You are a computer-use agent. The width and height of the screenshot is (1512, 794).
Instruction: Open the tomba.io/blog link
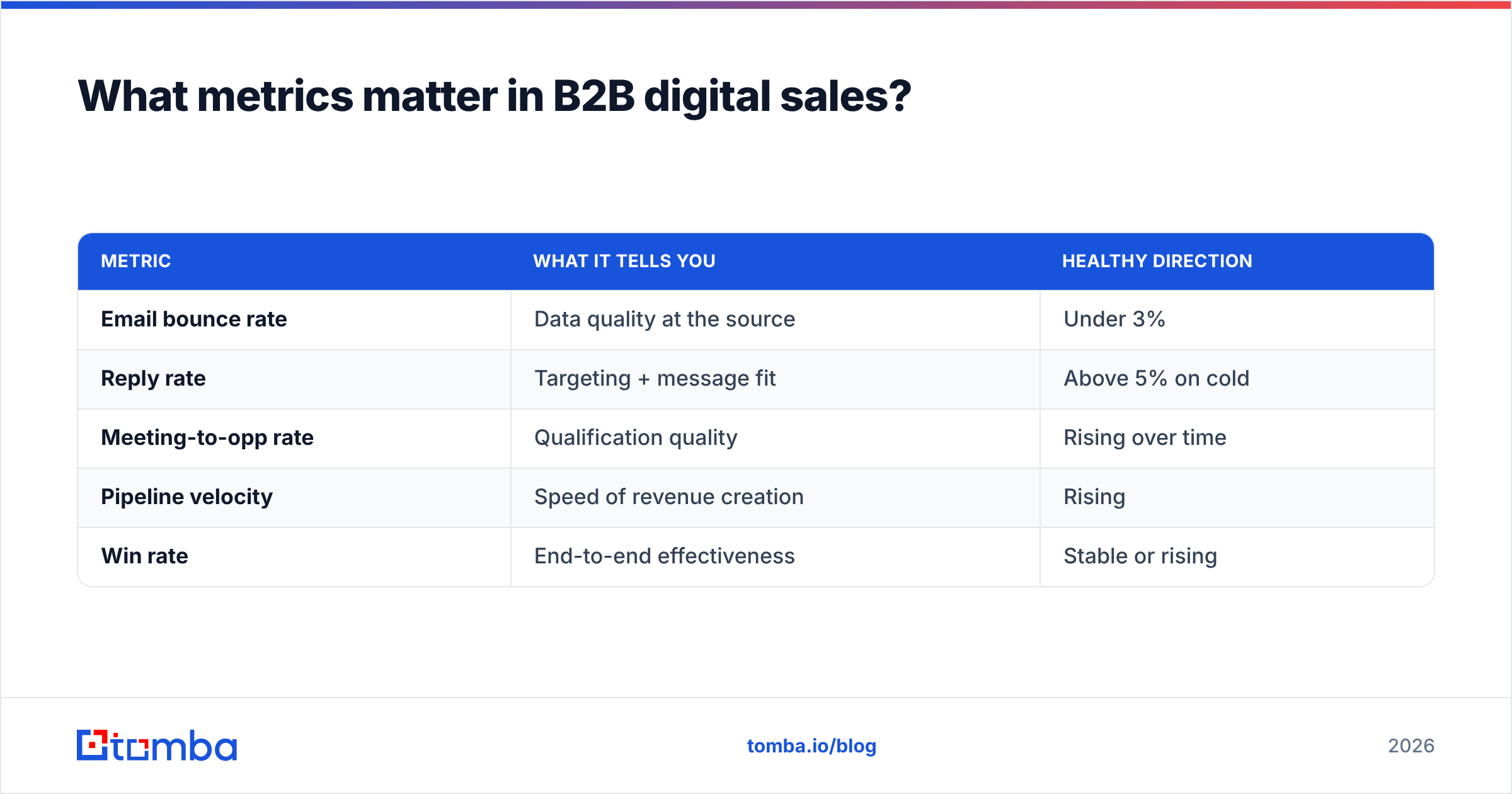[811, 746]
